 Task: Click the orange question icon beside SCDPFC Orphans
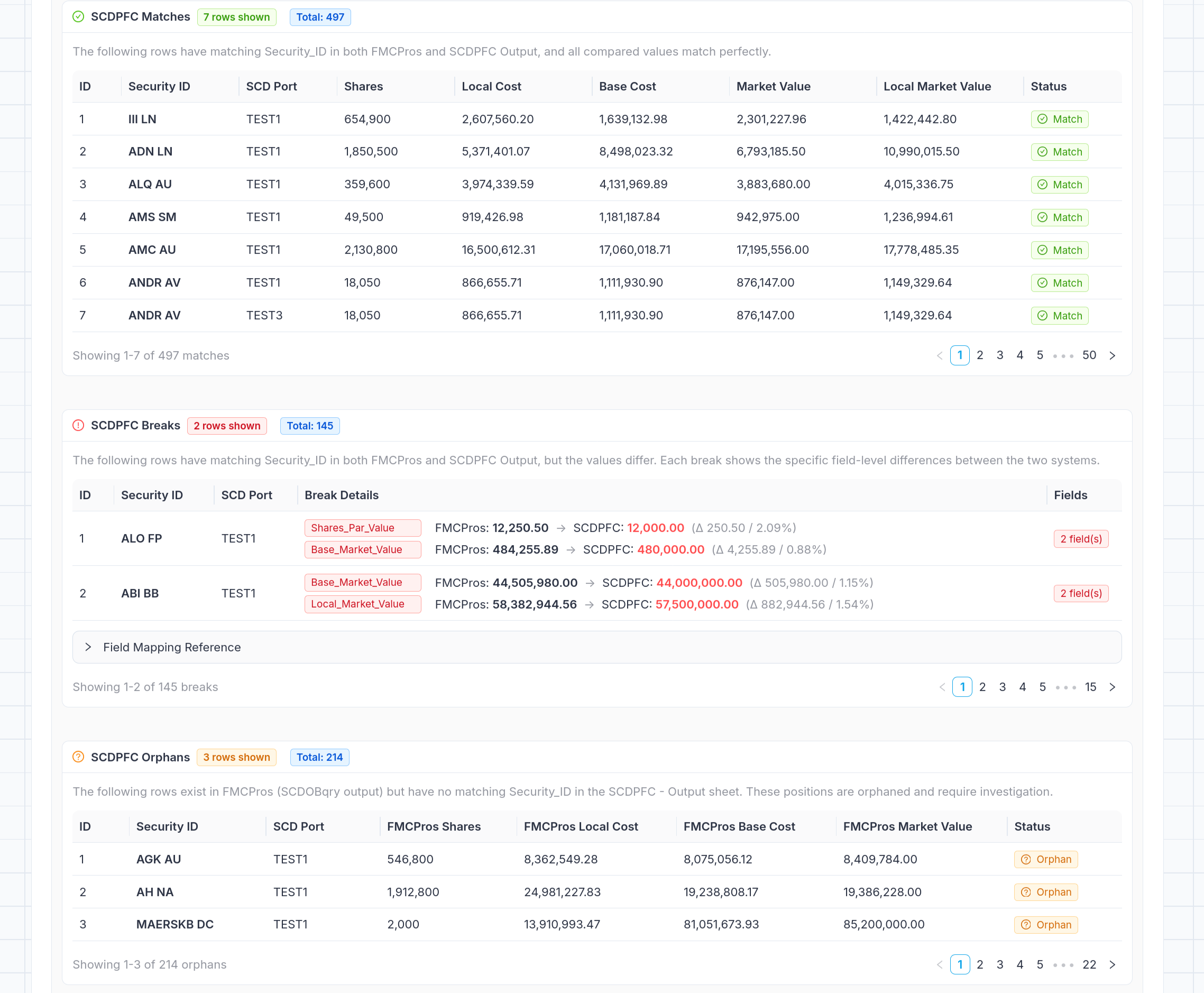(x=78, y=757)
